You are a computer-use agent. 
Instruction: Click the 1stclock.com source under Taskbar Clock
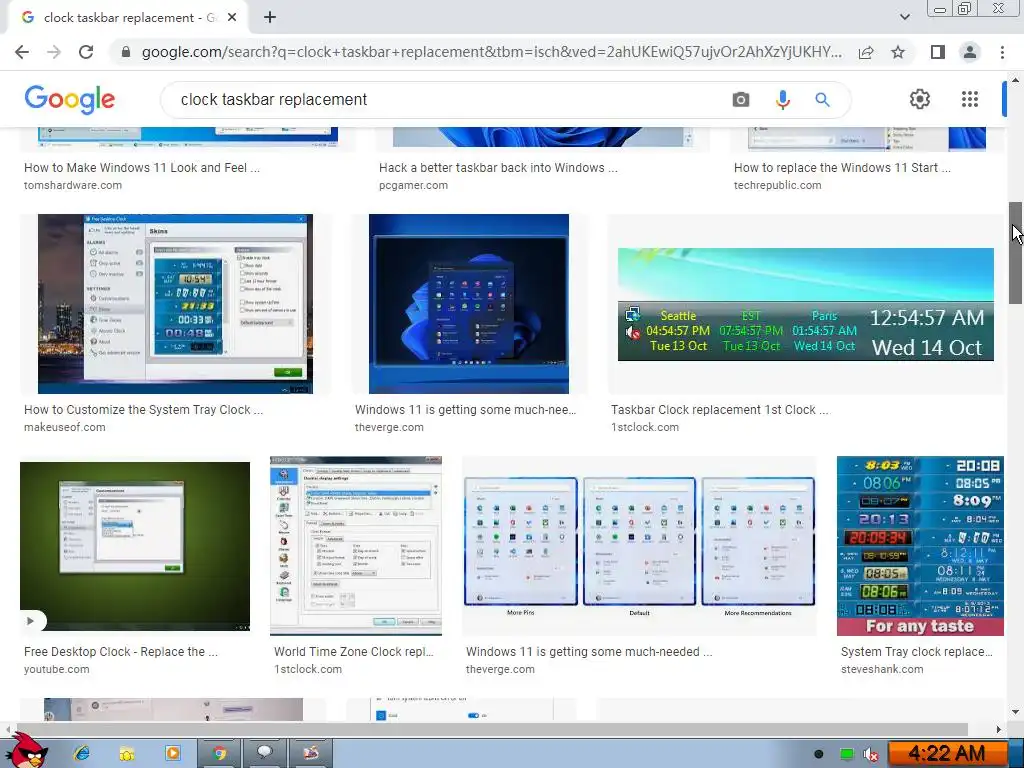(x=645, y=427)
